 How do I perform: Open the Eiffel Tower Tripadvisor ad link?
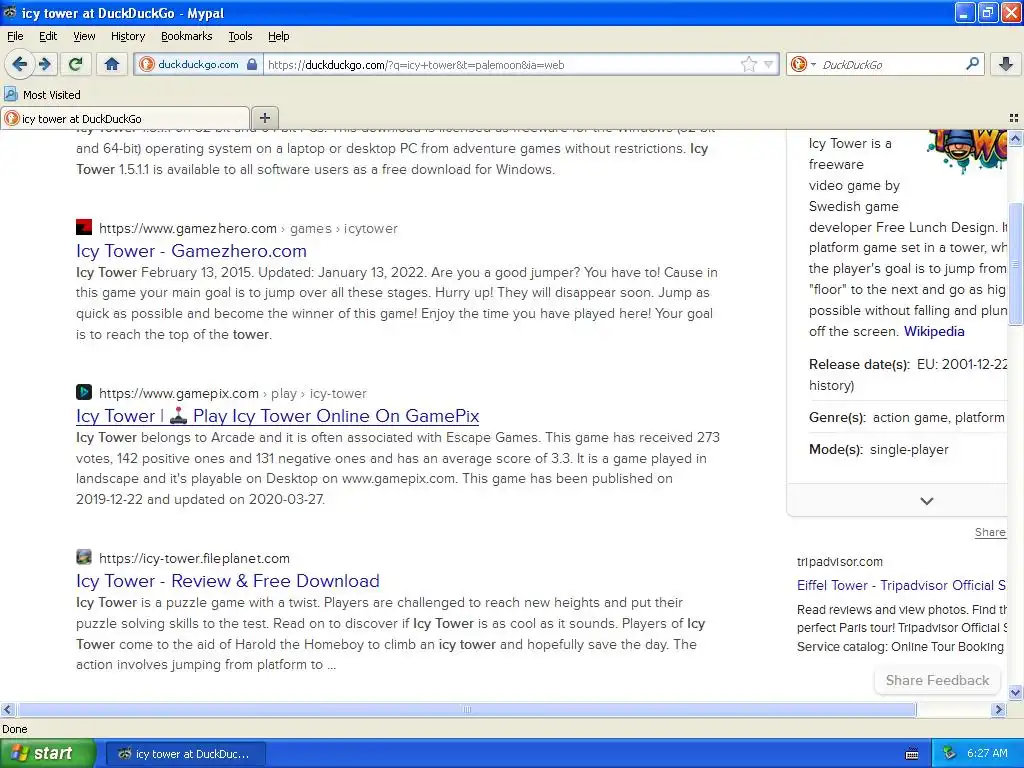pos(901,585)
